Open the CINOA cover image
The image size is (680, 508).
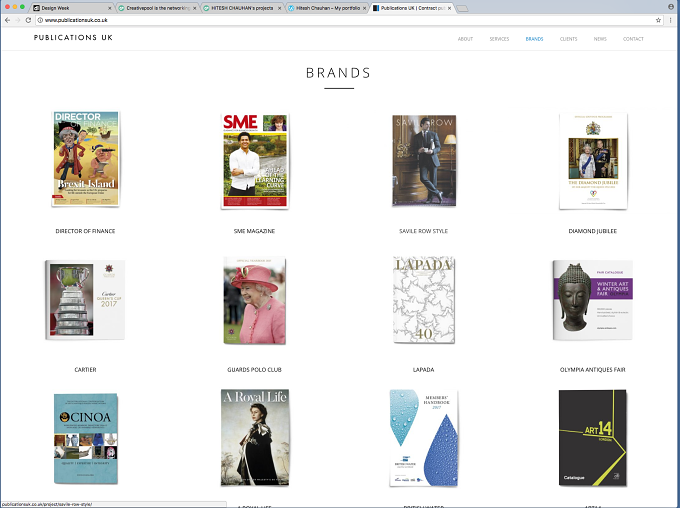click(x=86, y=439)
